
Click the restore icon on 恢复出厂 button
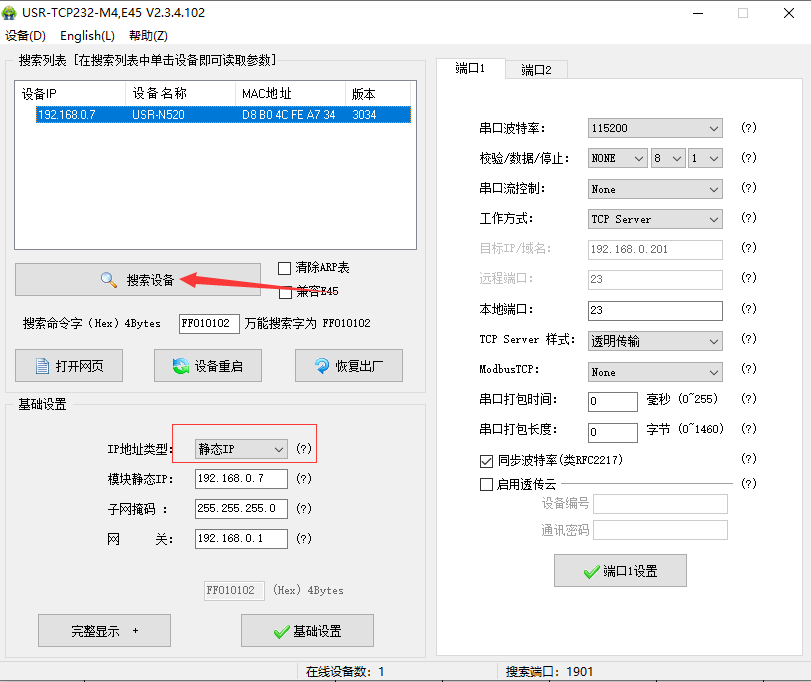322,366
